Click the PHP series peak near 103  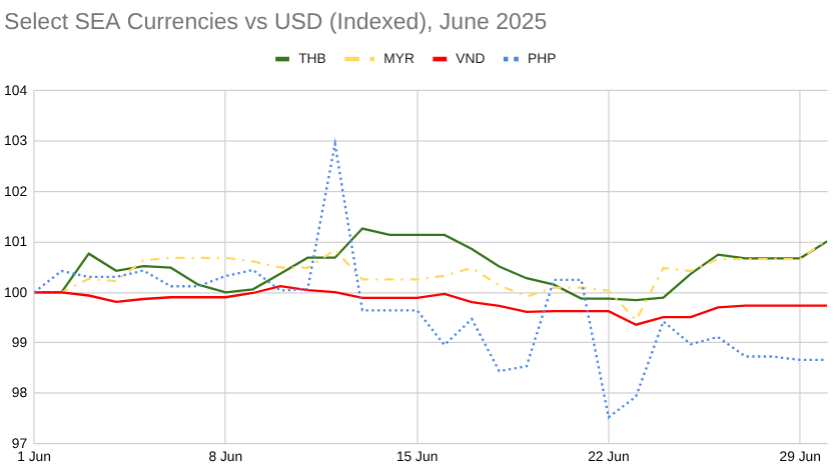(x=334, y=141)
